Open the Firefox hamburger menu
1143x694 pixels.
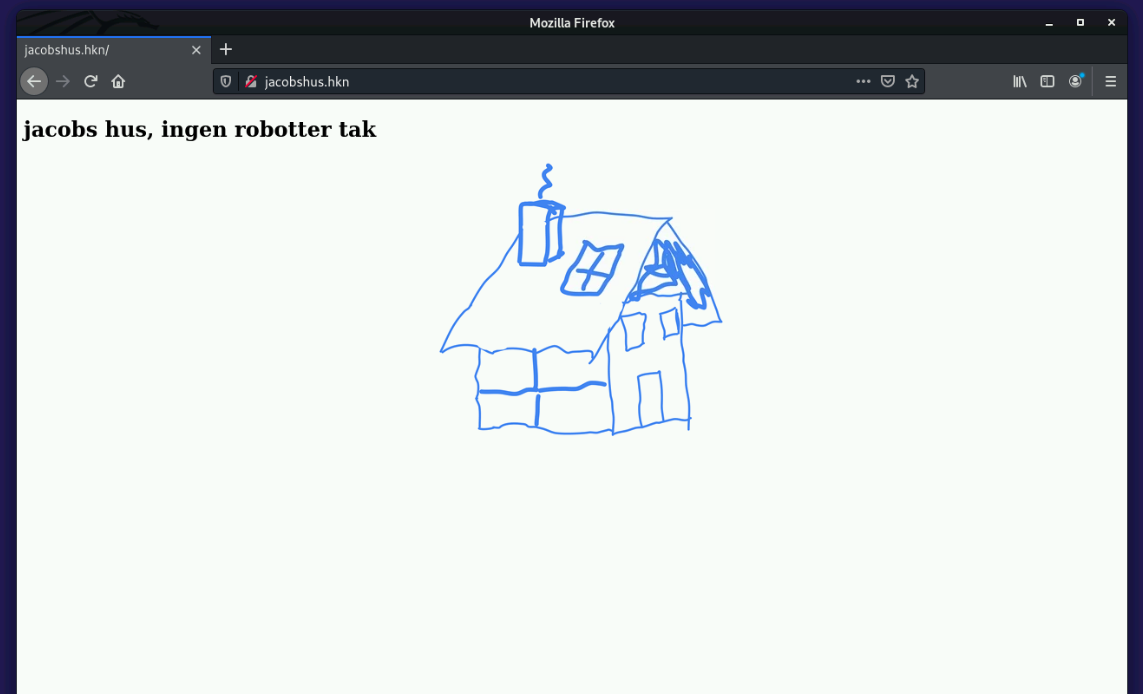1111,82
